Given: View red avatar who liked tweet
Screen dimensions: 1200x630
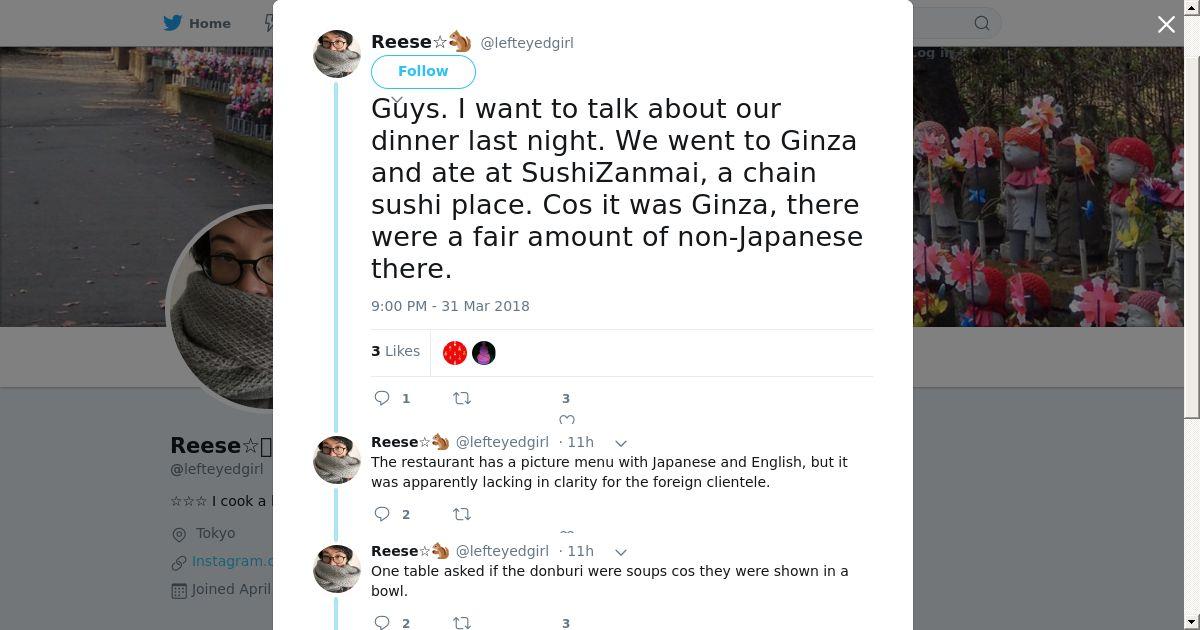Looking at the screenshot, I should tap(455, 352).
